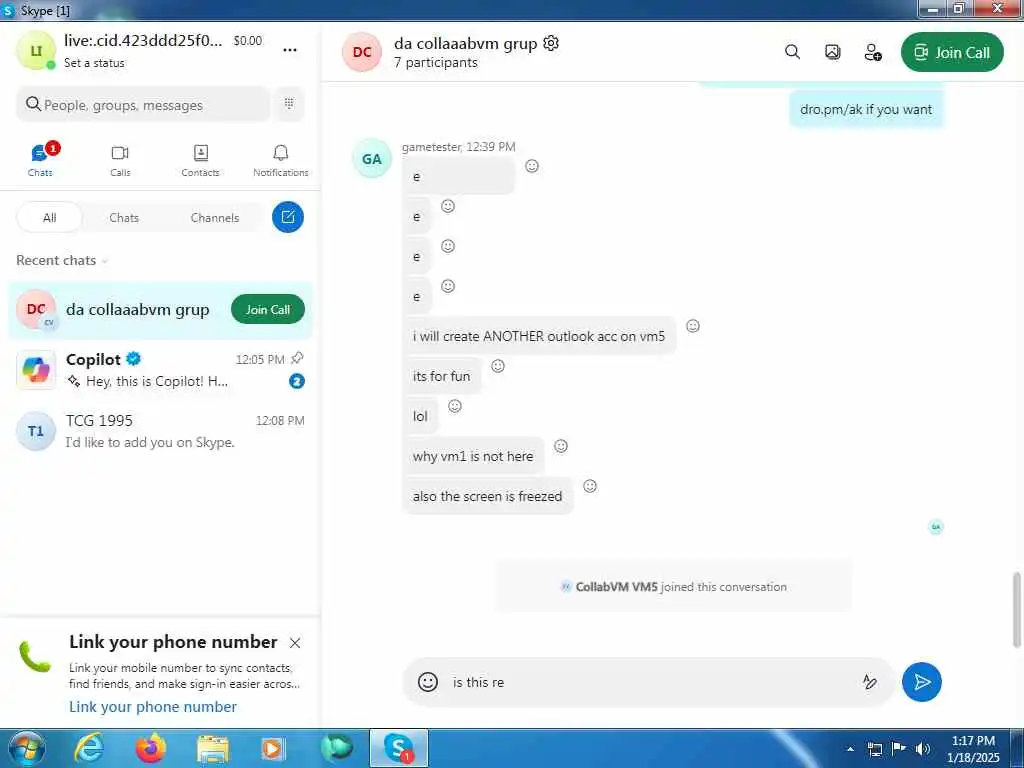React to 'also the screen is freezed' message
Screen dimensions: 1024x768
click(590, 486)
